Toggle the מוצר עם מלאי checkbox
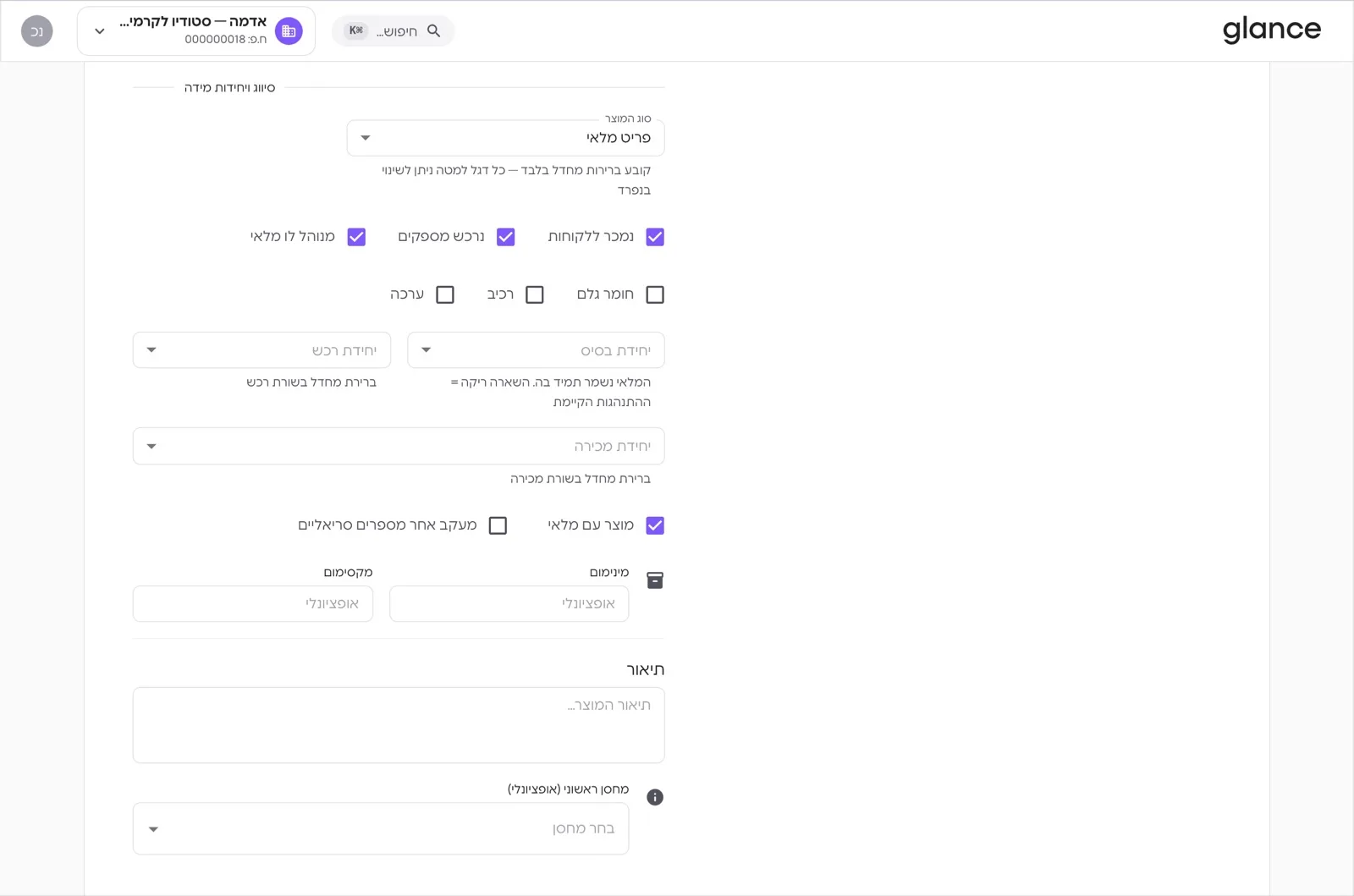 pos(655,525)
